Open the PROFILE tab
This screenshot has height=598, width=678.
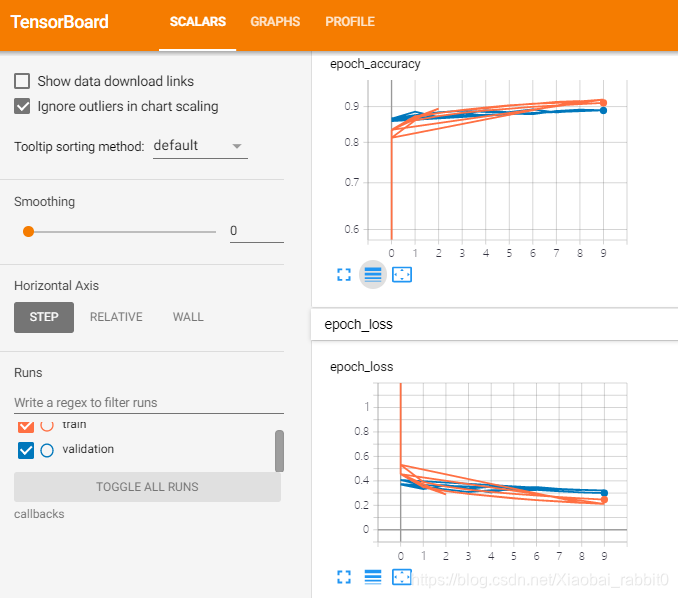pyautogui.click(x=350, y=22)
